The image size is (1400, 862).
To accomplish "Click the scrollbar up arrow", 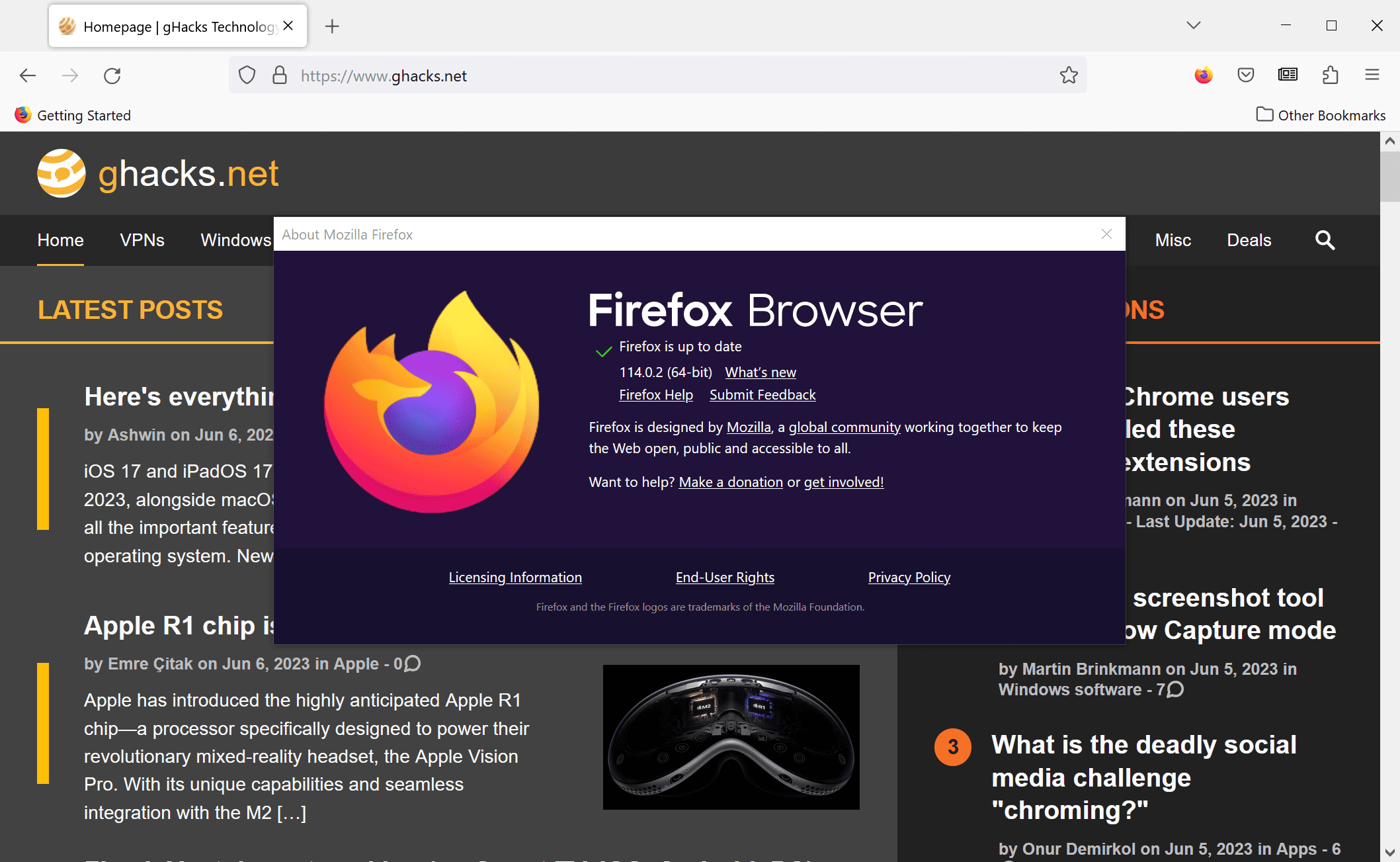I will pyautogui.click(x=1389, y=141).
